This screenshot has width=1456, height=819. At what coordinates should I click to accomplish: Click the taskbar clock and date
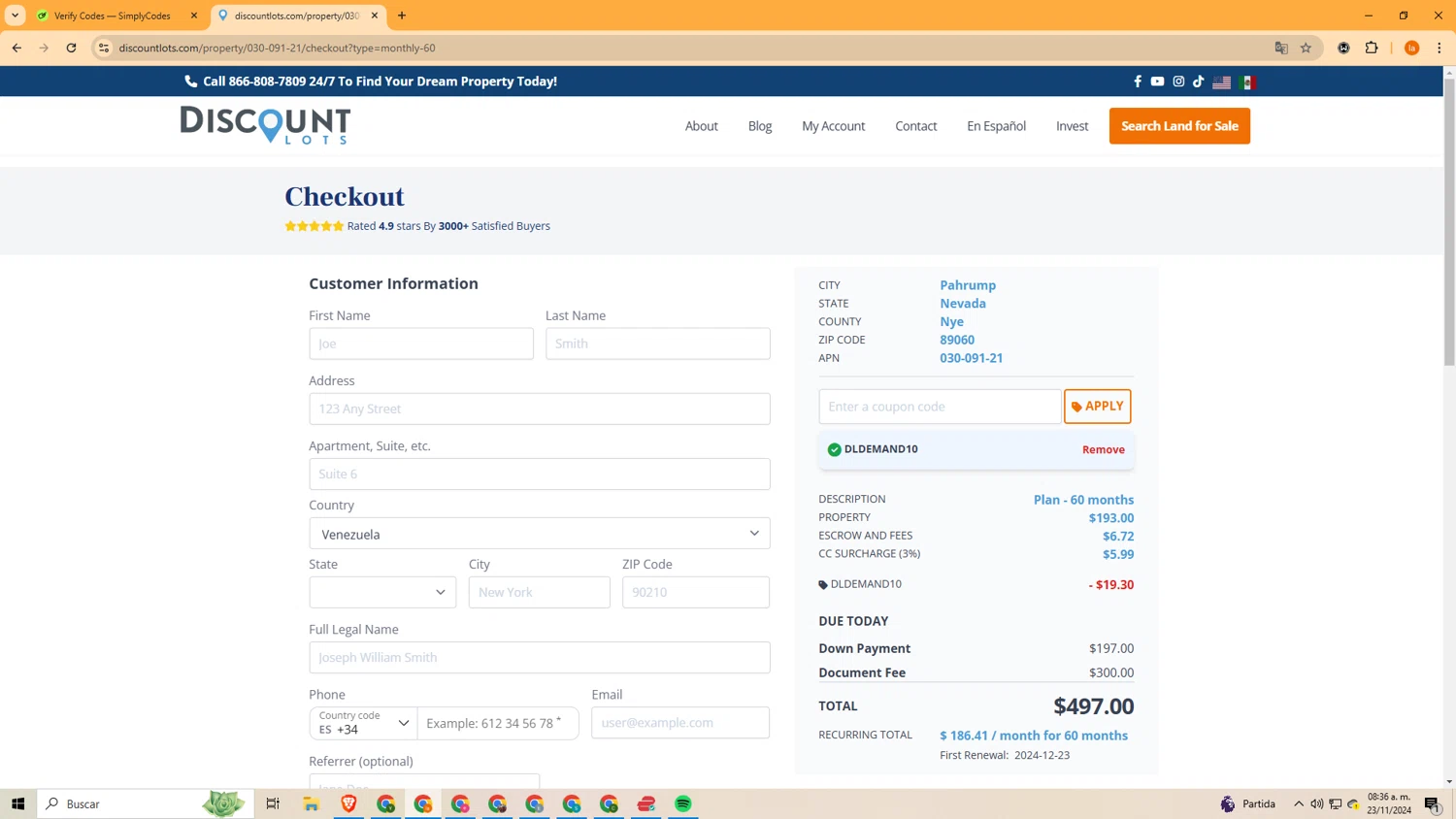[1389, 803]
